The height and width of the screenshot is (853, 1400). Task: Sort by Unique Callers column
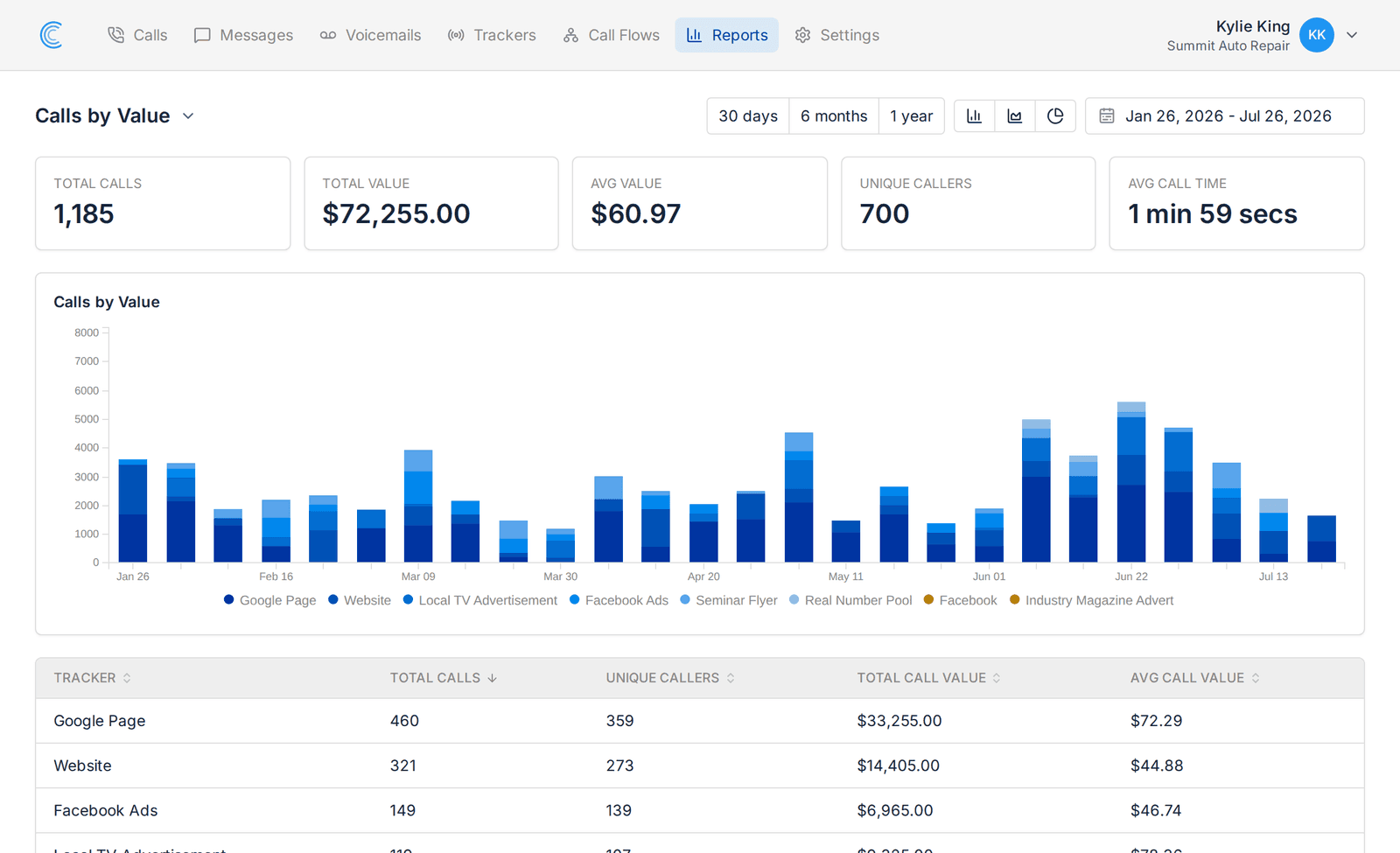click(670, 678)
